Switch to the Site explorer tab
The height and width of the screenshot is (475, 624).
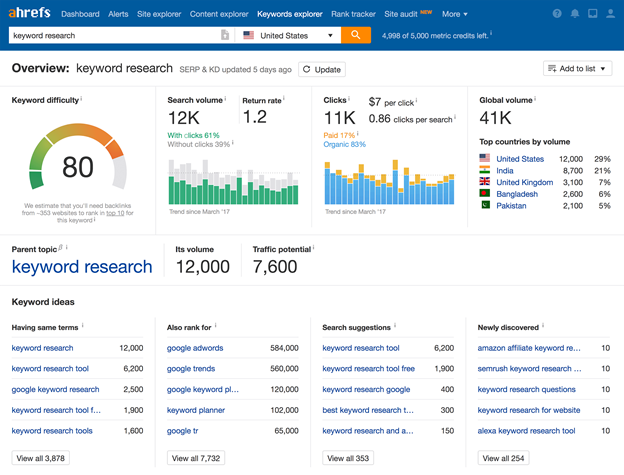tap(159, 14)
